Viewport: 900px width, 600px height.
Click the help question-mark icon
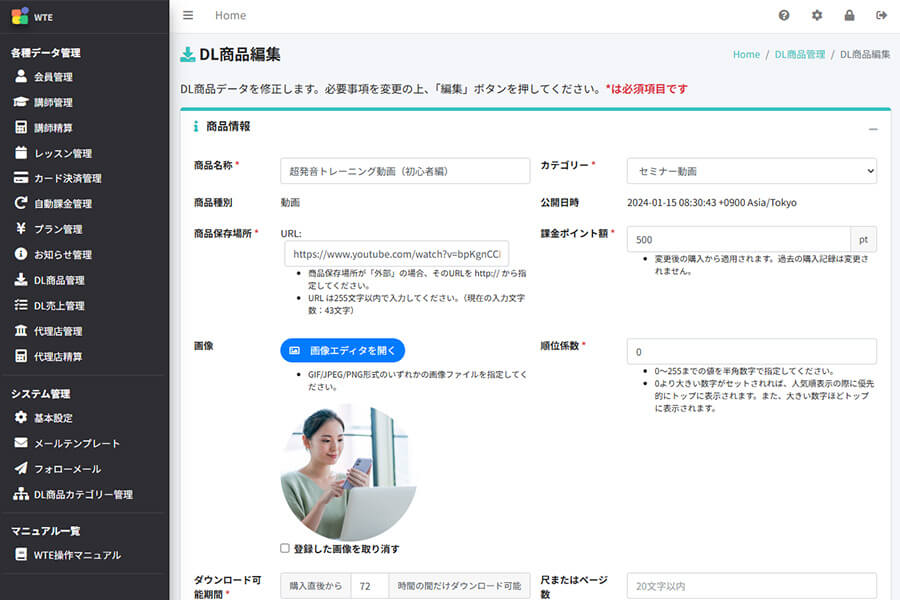(784, 15)
